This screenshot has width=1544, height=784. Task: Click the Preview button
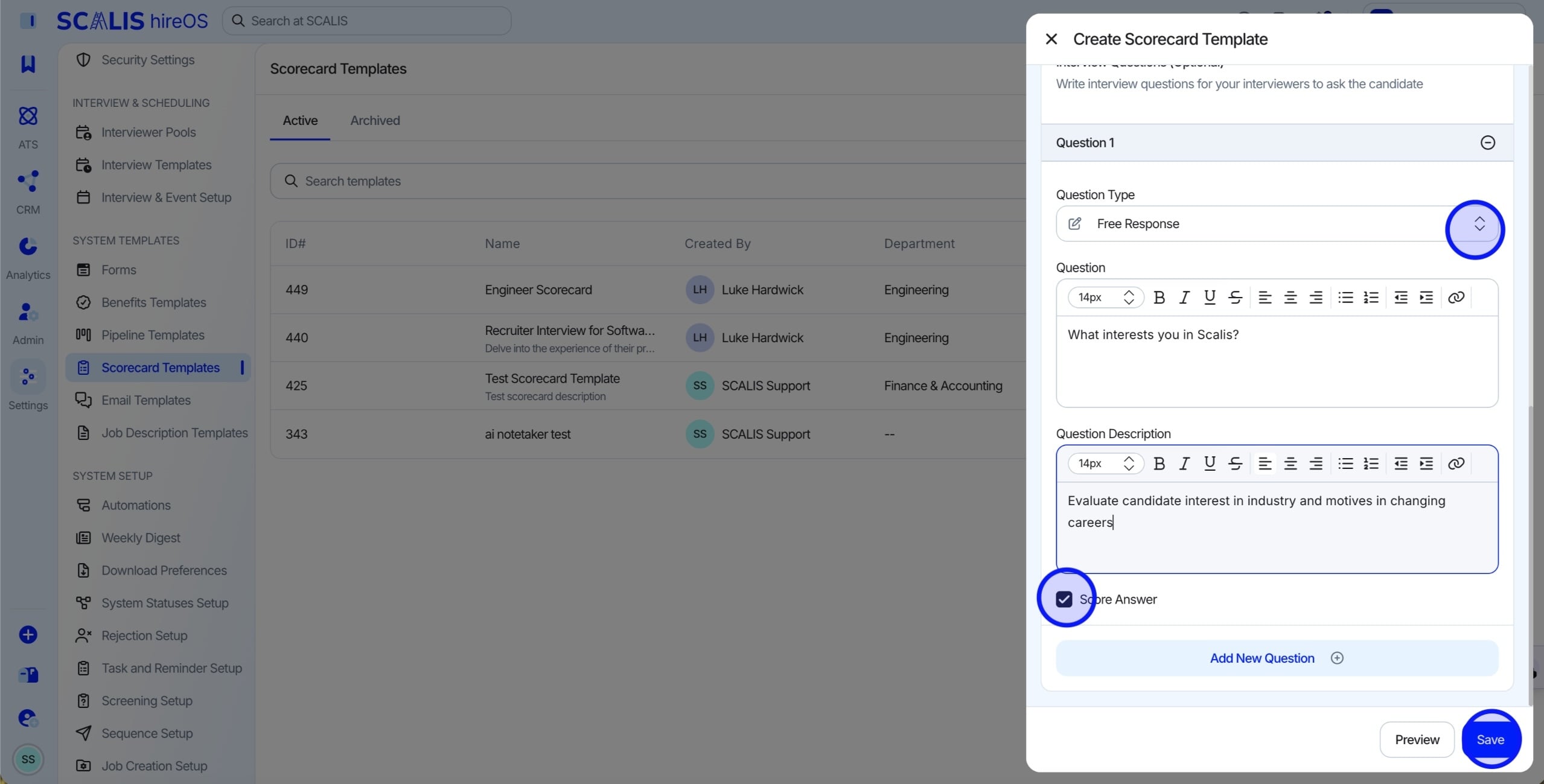[x=1417, y=739]
